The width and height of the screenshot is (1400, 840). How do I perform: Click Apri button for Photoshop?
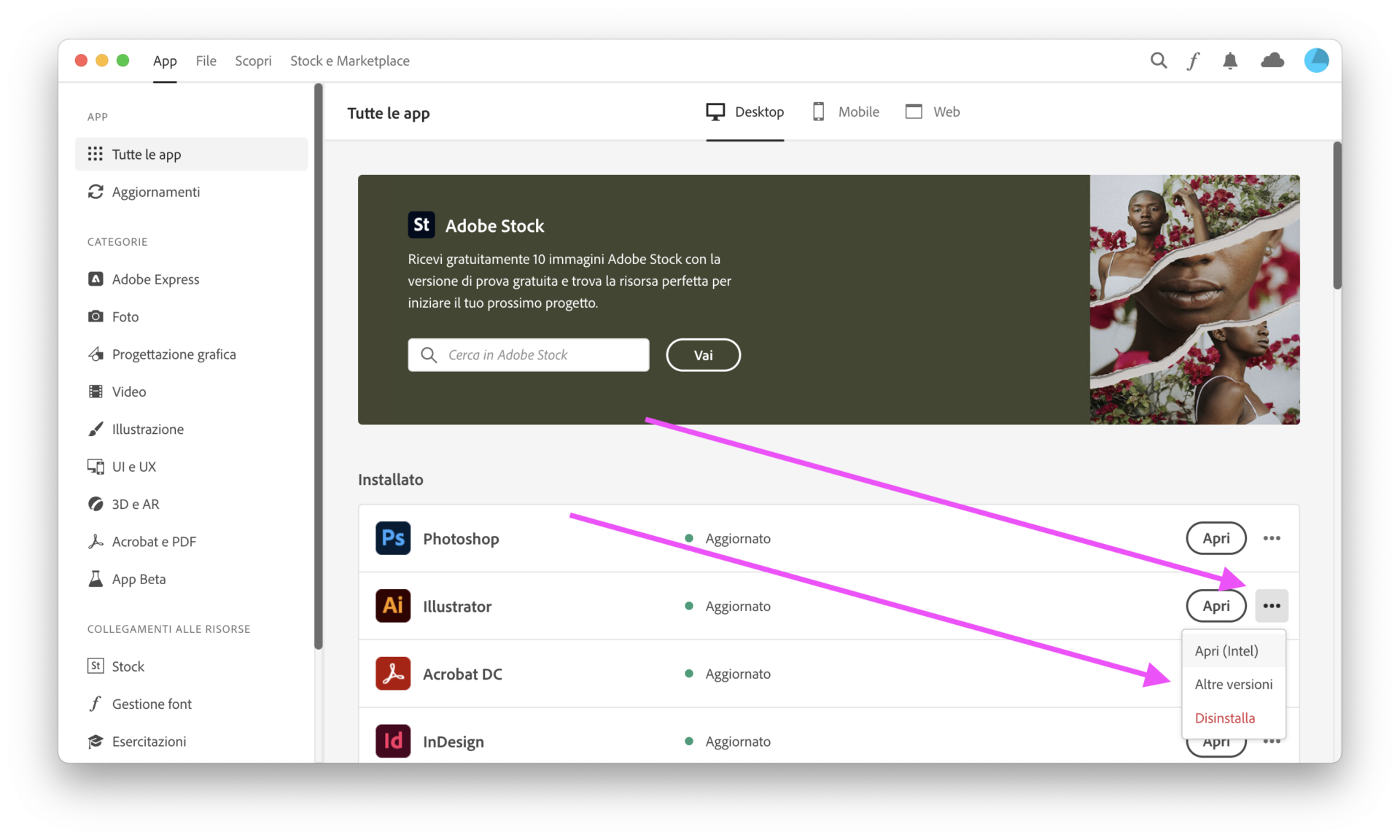click(1216, 538)
